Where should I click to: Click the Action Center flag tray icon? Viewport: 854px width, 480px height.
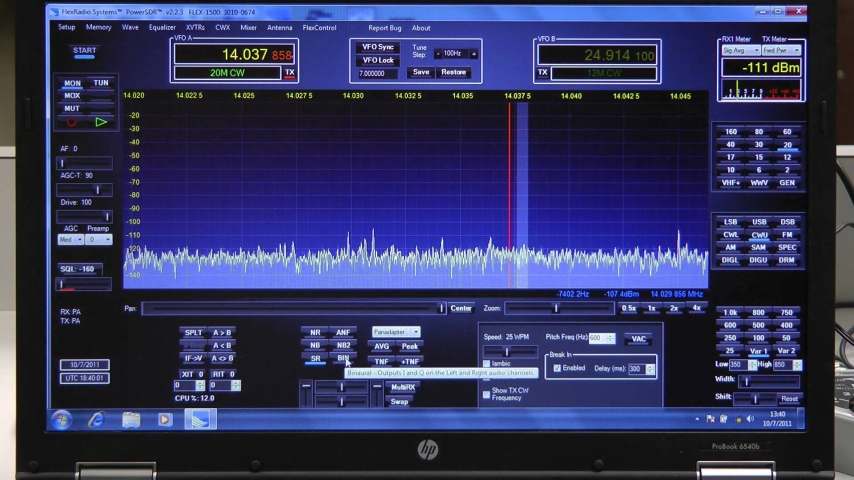click(710, 419)
